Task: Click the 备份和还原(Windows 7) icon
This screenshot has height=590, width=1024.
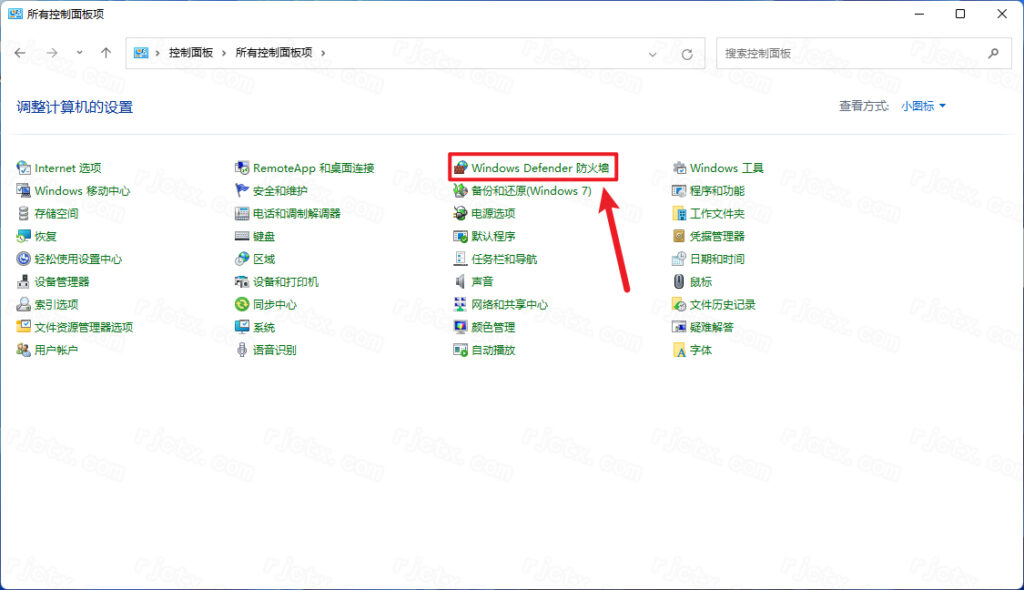Action: (x=460, y=191)
